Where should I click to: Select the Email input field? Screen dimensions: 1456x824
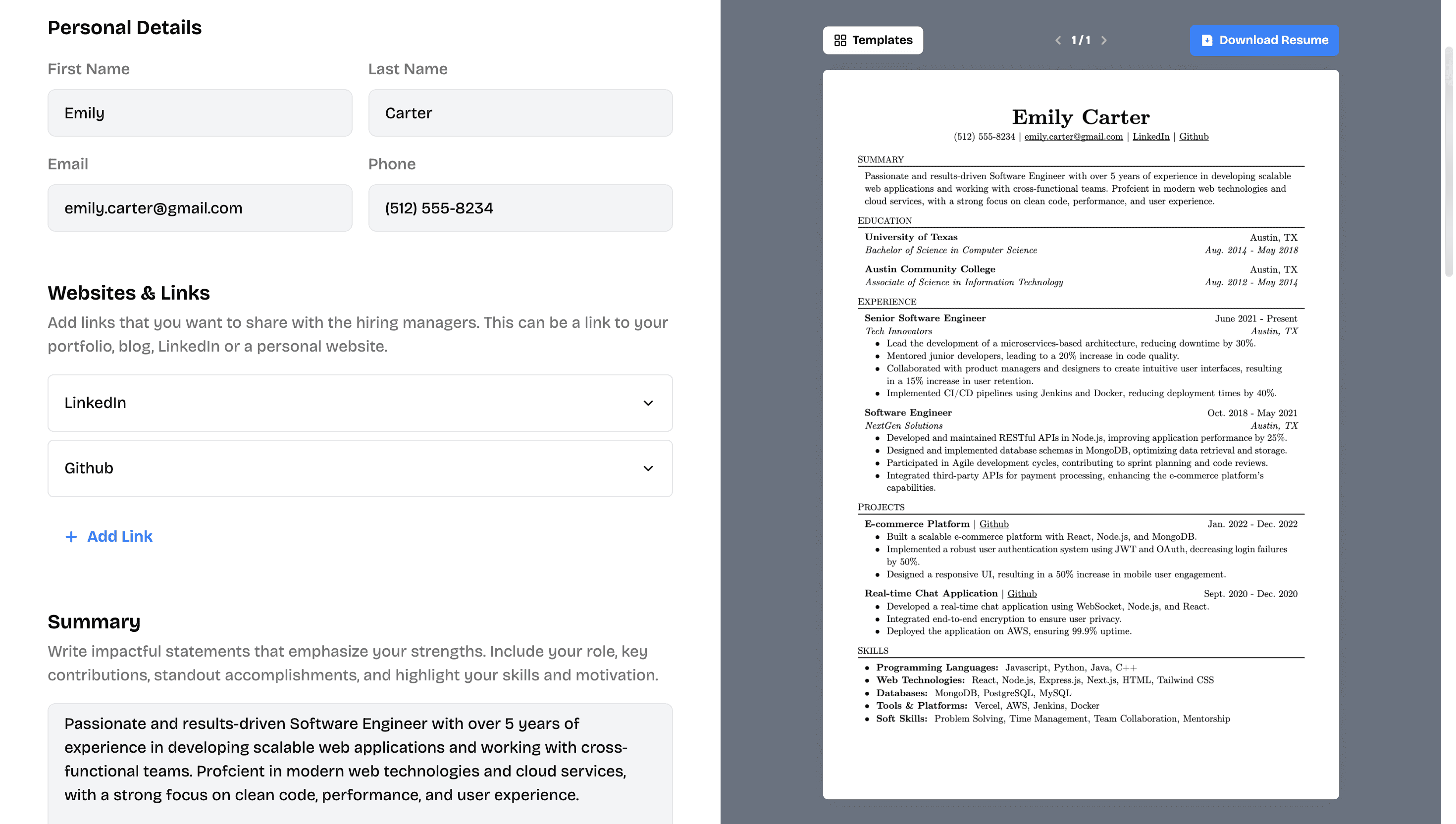tap(200, 208)
